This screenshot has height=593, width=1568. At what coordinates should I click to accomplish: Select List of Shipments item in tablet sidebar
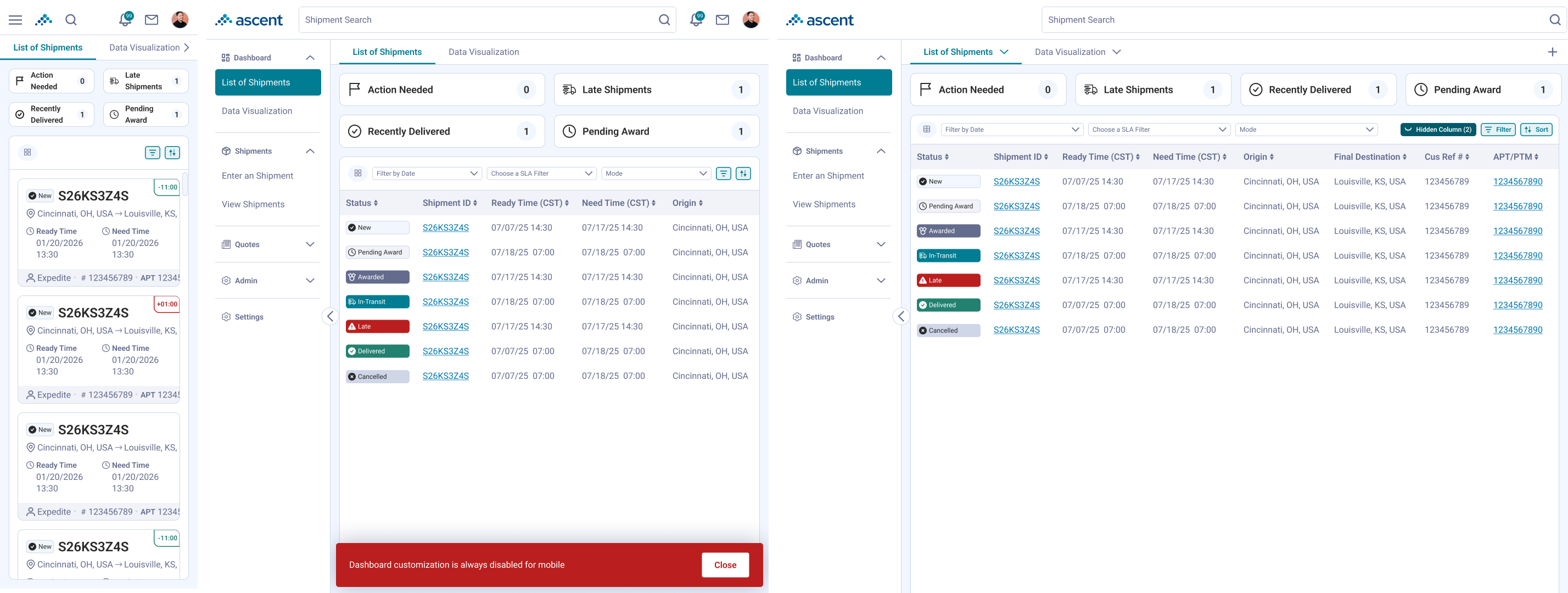[268, 82]
